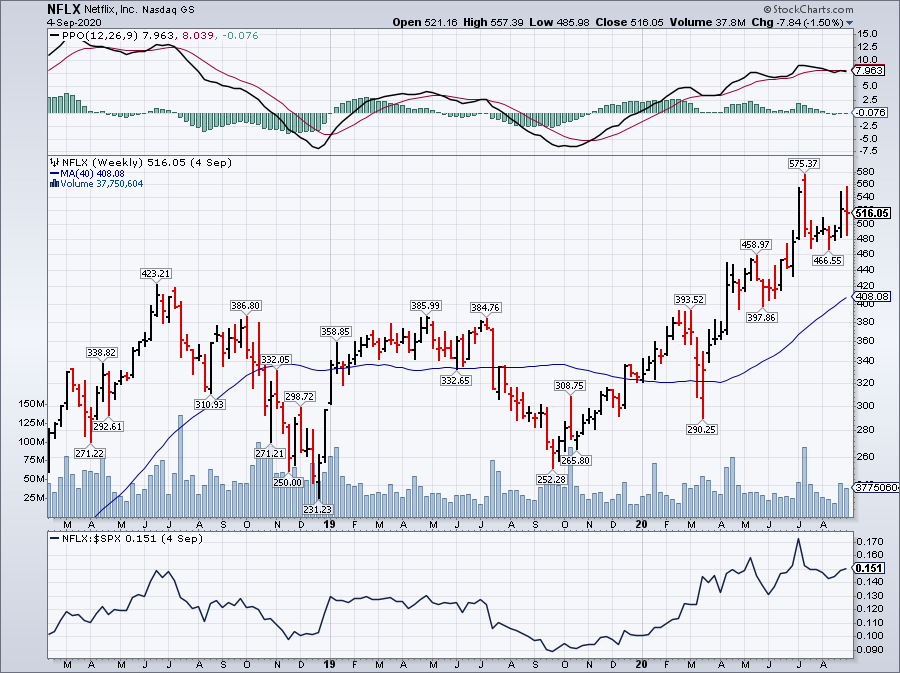Click the 338.82 high price label
The height and width of the screenshot is (673, 900).
pyautogui.click(x=102, y=352)
